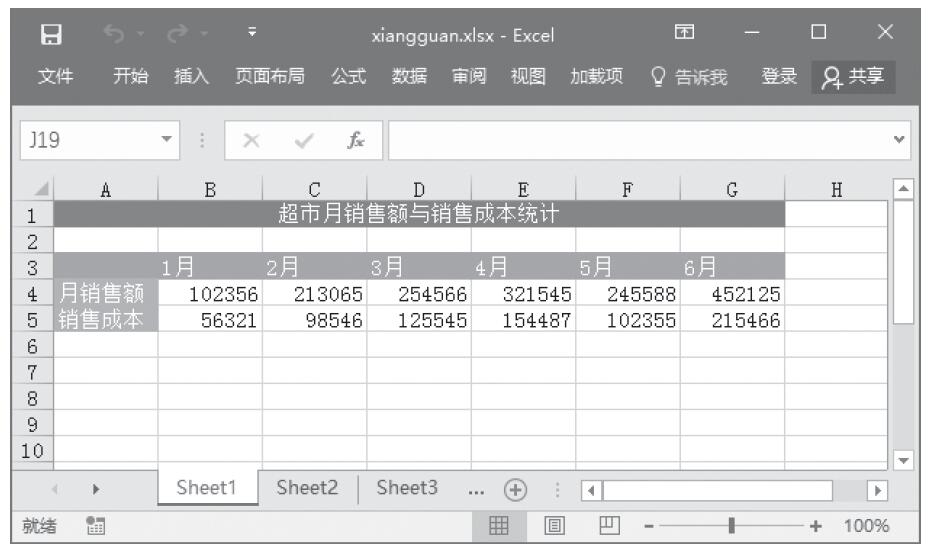Open the ribbon display options icon
The width and height of the screenshot is (929, 553).
685,34
